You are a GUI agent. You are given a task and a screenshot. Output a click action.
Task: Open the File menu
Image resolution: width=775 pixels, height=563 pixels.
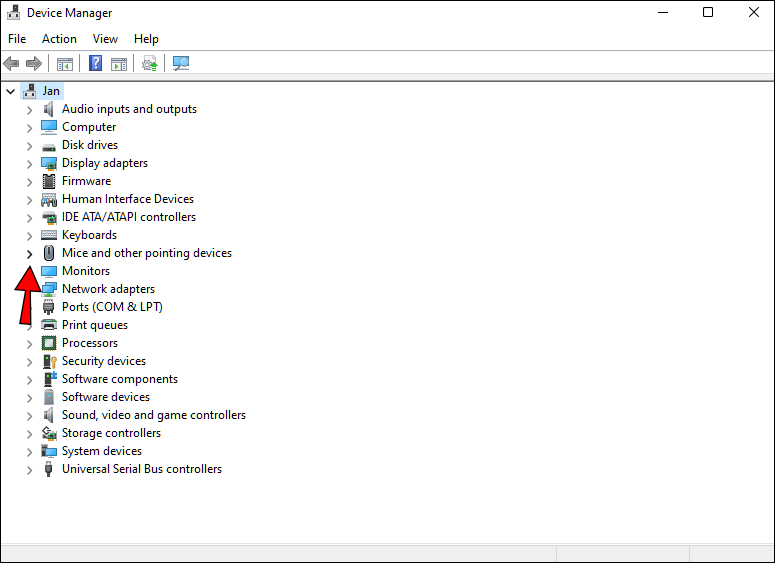pos(17,39)
